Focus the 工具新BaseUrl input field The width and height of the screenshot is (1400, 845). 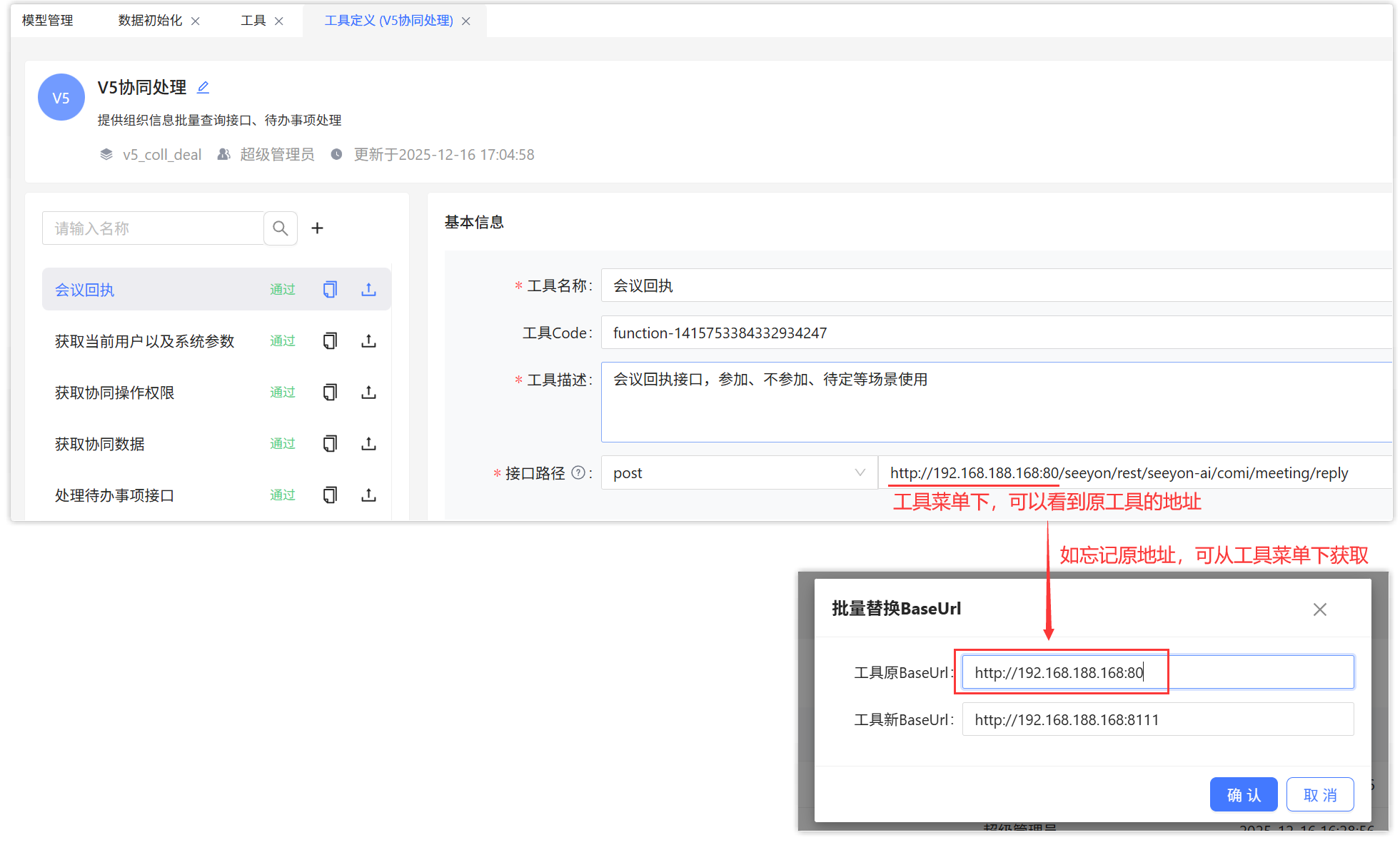[x=1157, y=719]
